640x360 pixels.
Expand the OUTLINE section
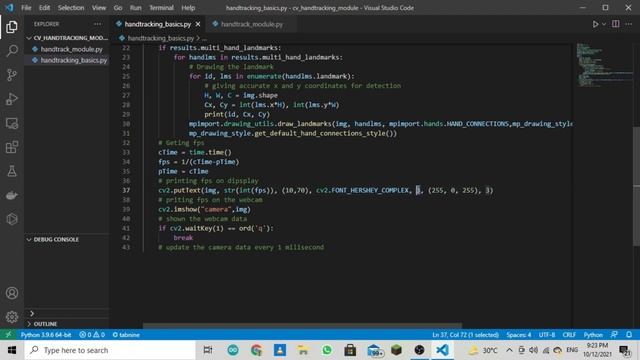45,324
